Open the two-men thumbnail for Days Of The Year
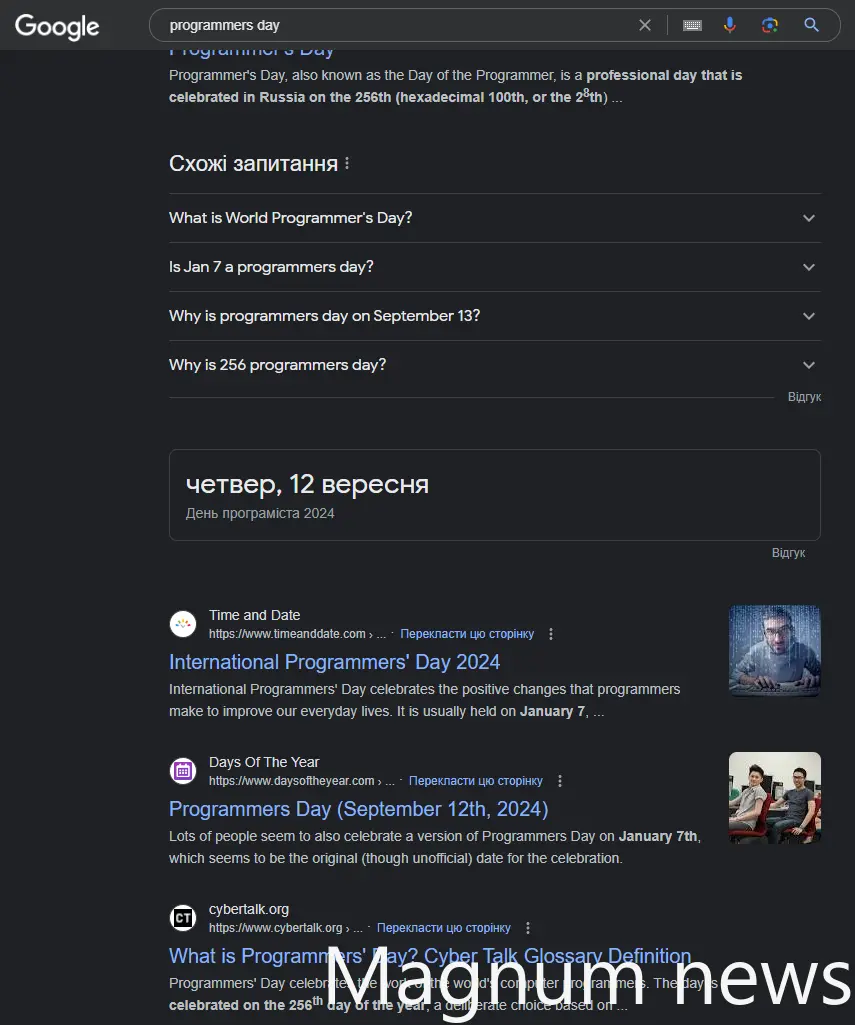The image size is (855, 1025). (775, 798)
